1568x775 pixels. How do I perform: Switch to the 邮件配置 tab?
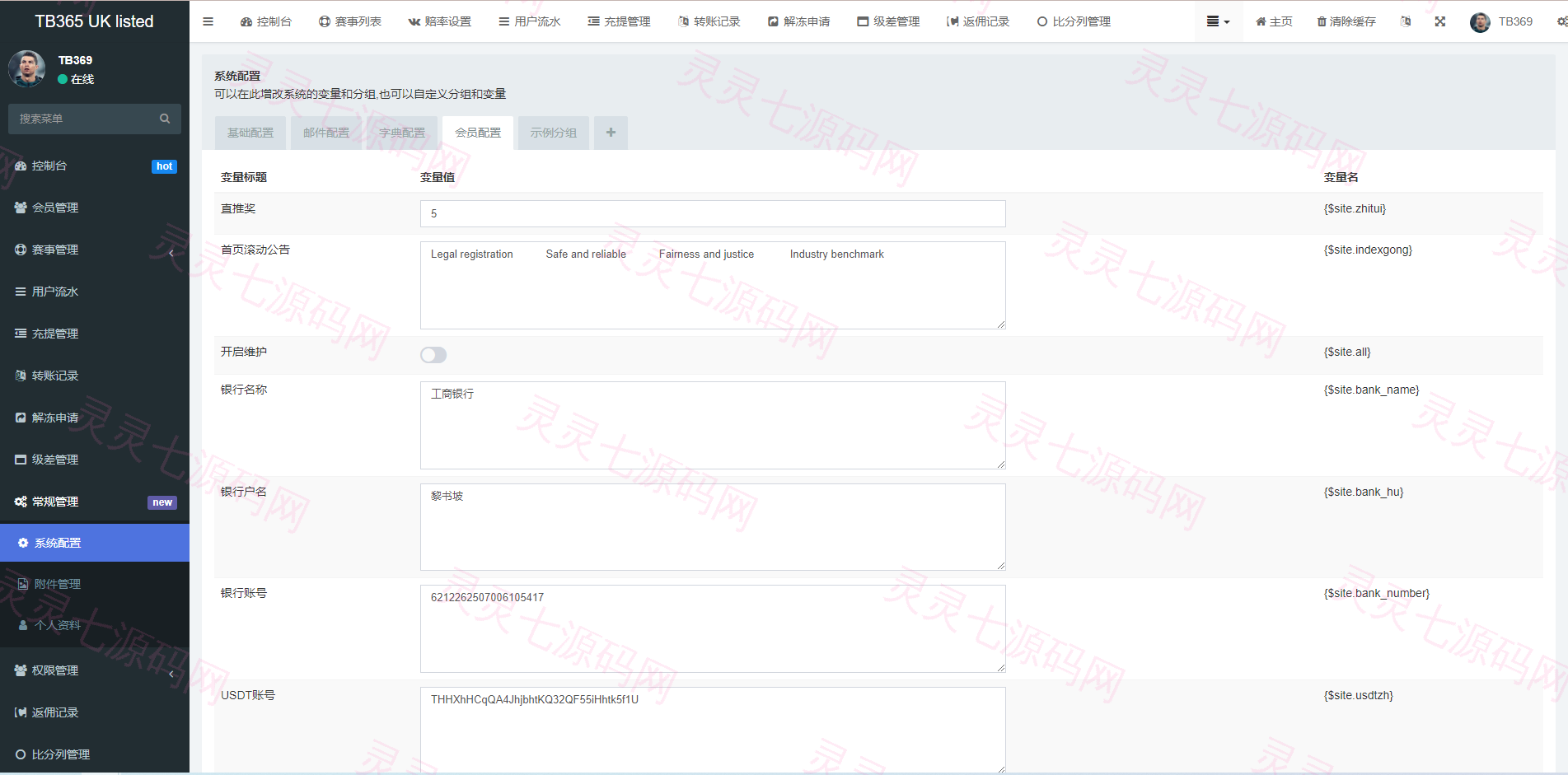[x=326, y=133]
